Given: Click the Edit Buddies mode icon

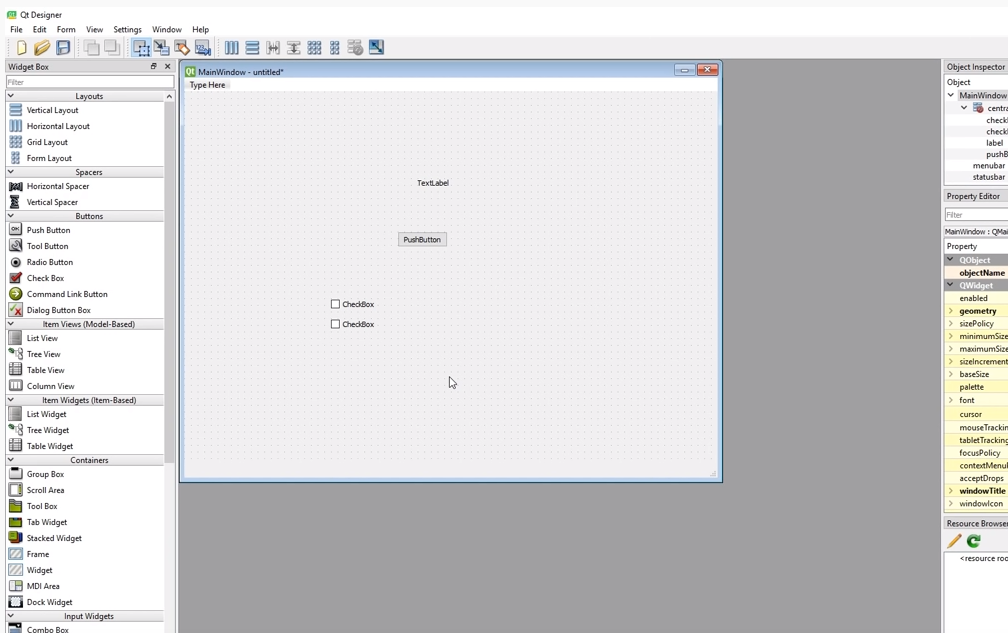Looking at the screenshot, I should coord(181,47).
